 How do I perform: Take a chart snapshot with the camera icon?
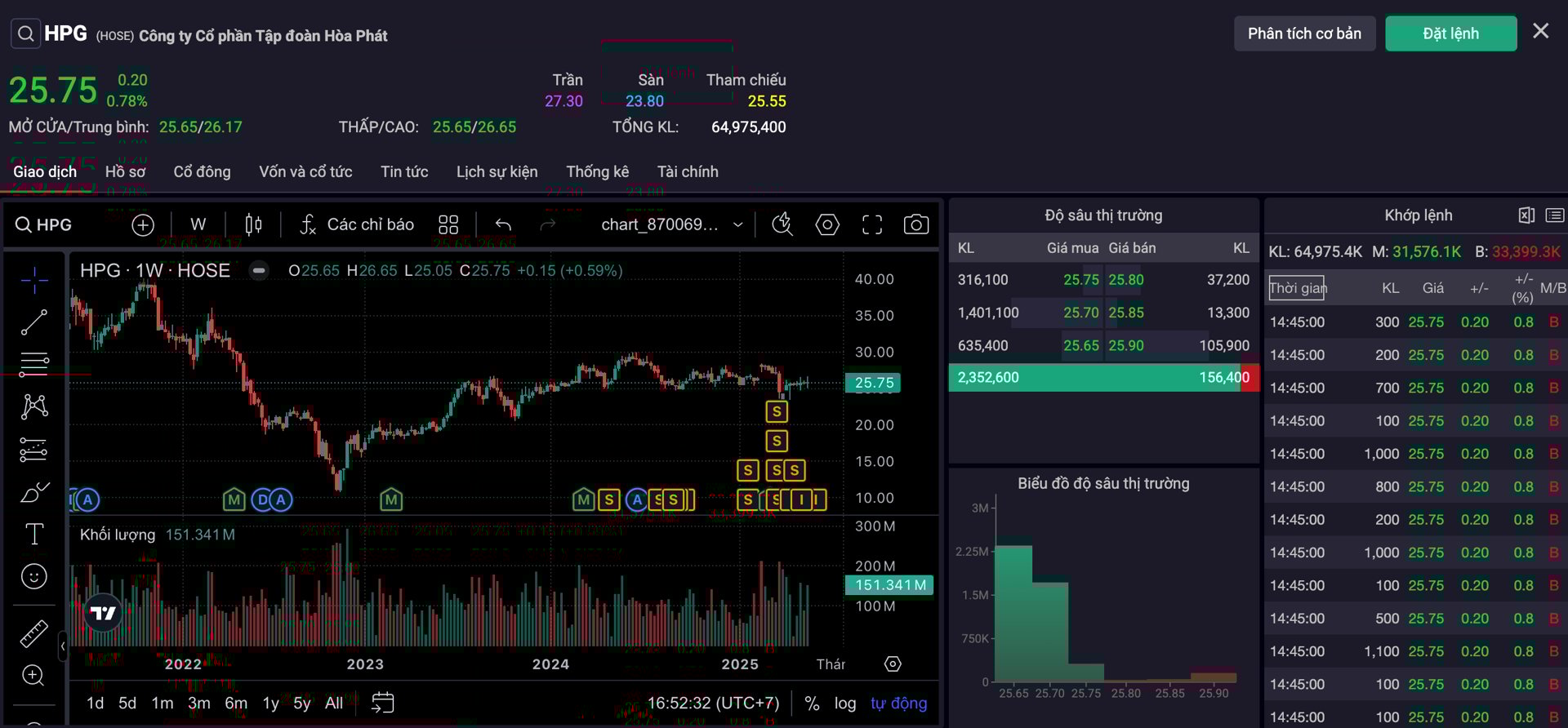(916, 224)
